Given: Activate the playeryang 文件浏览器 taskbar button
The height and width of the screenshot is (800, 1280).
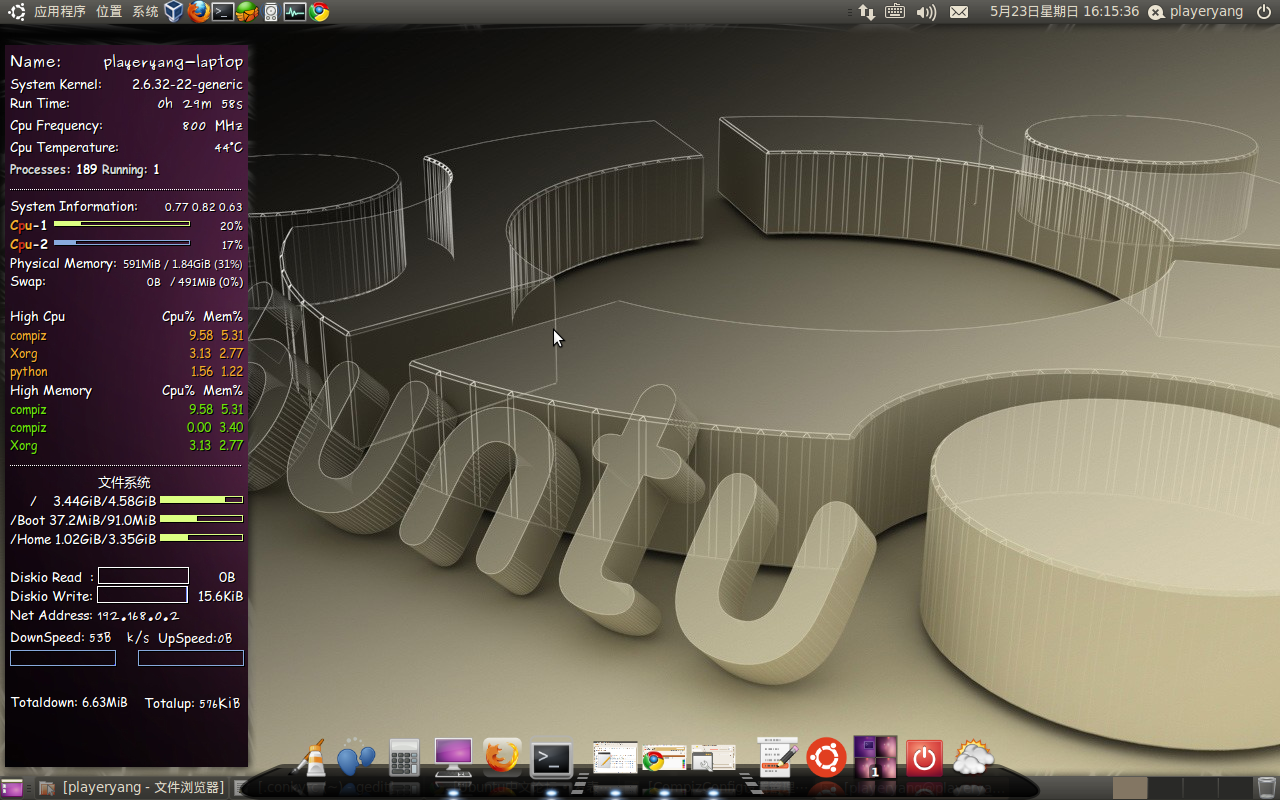Looking at the screenshot, I should pyautogui.click(x=132, y=788).
